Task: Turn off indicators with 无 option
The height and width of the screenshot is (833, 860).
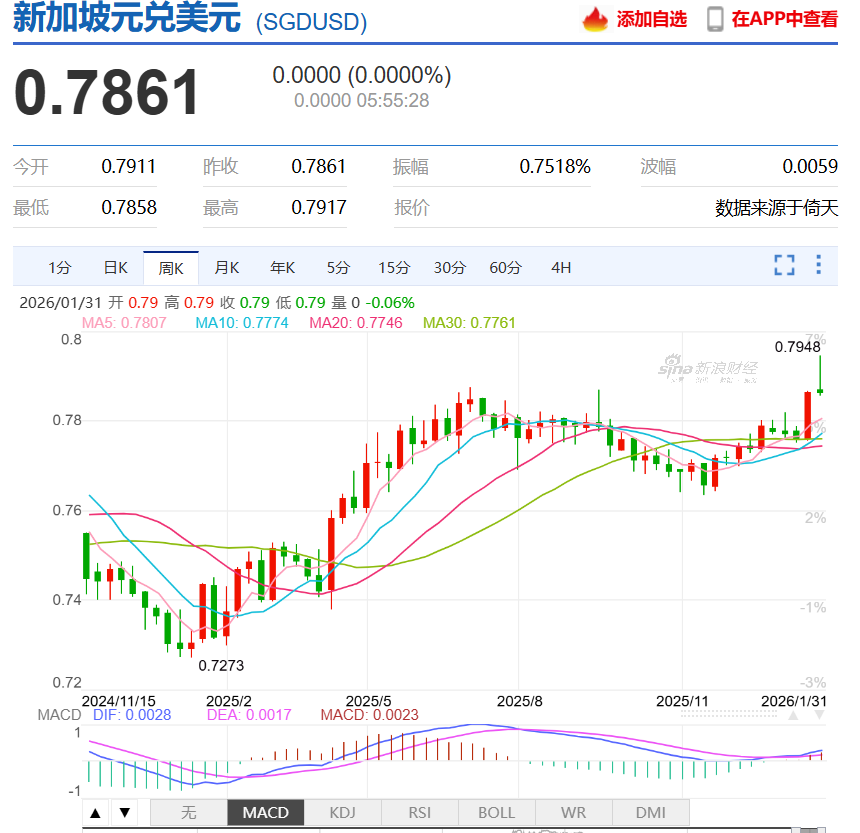Action: [x=189, y=812]
